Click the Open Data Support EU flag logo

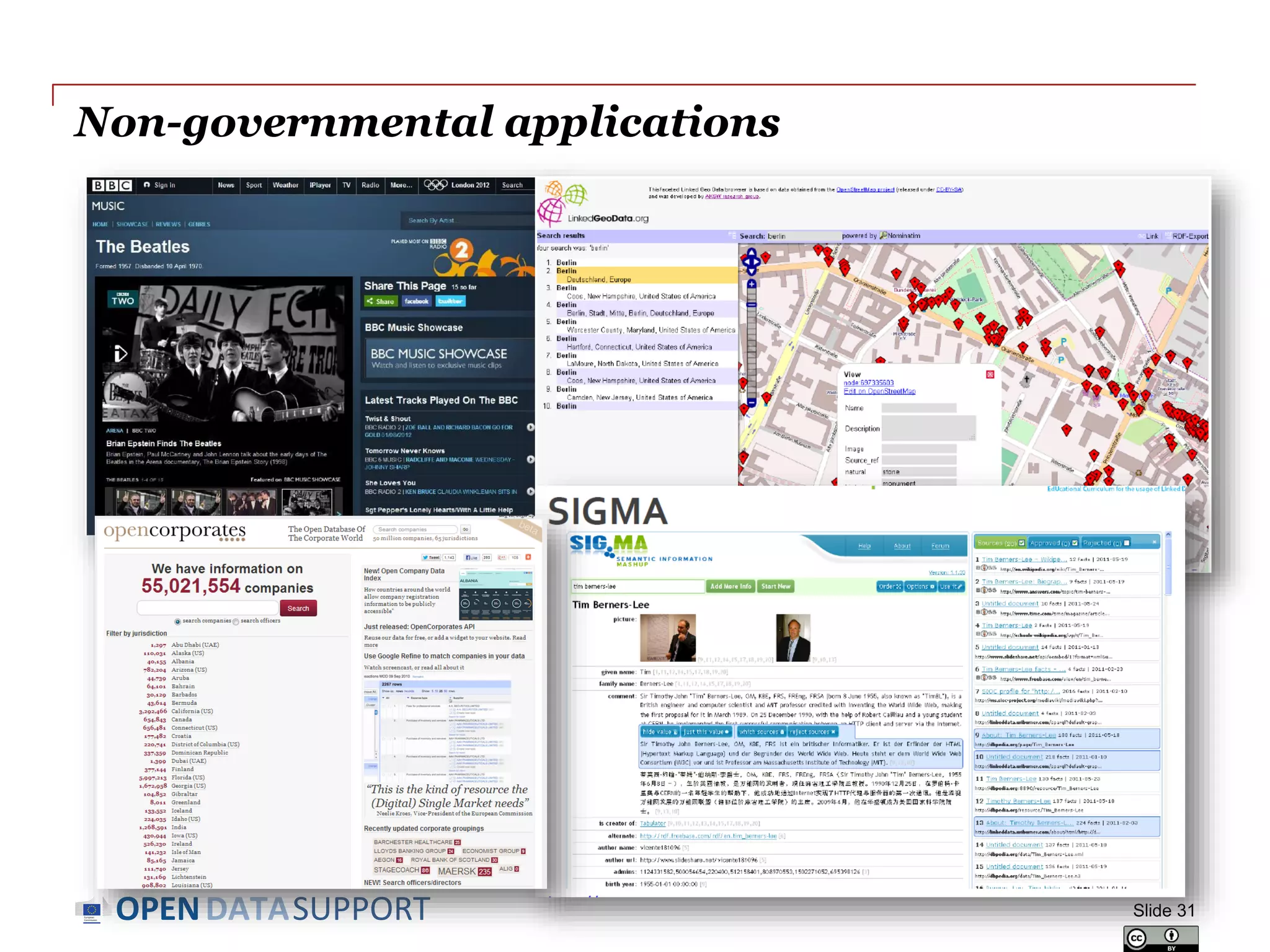pyautogui.click(x=91, y=910)
